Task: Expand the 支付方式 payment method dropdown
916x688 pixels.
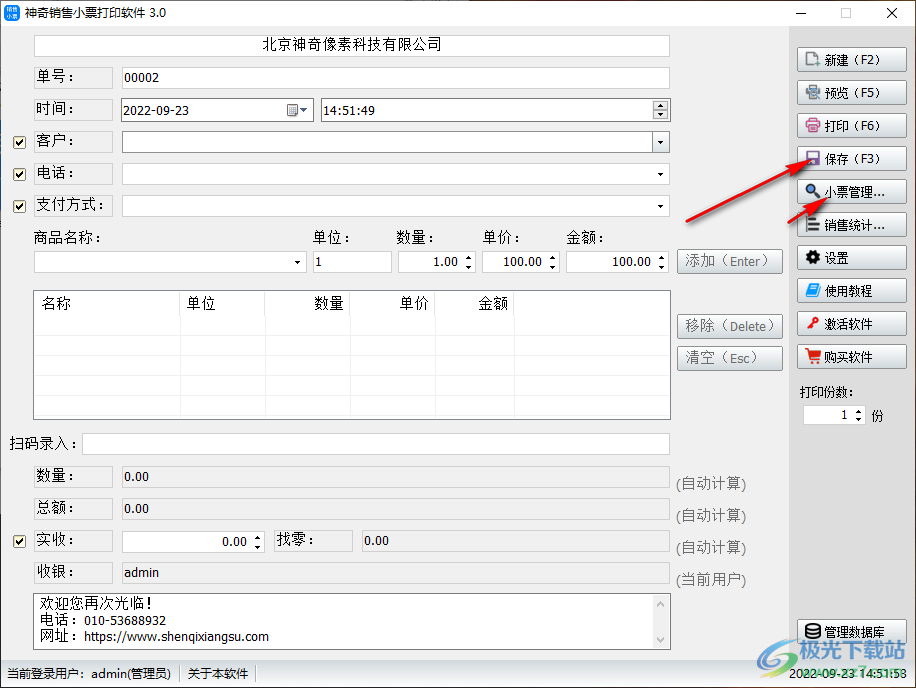Action: (660, 206)
